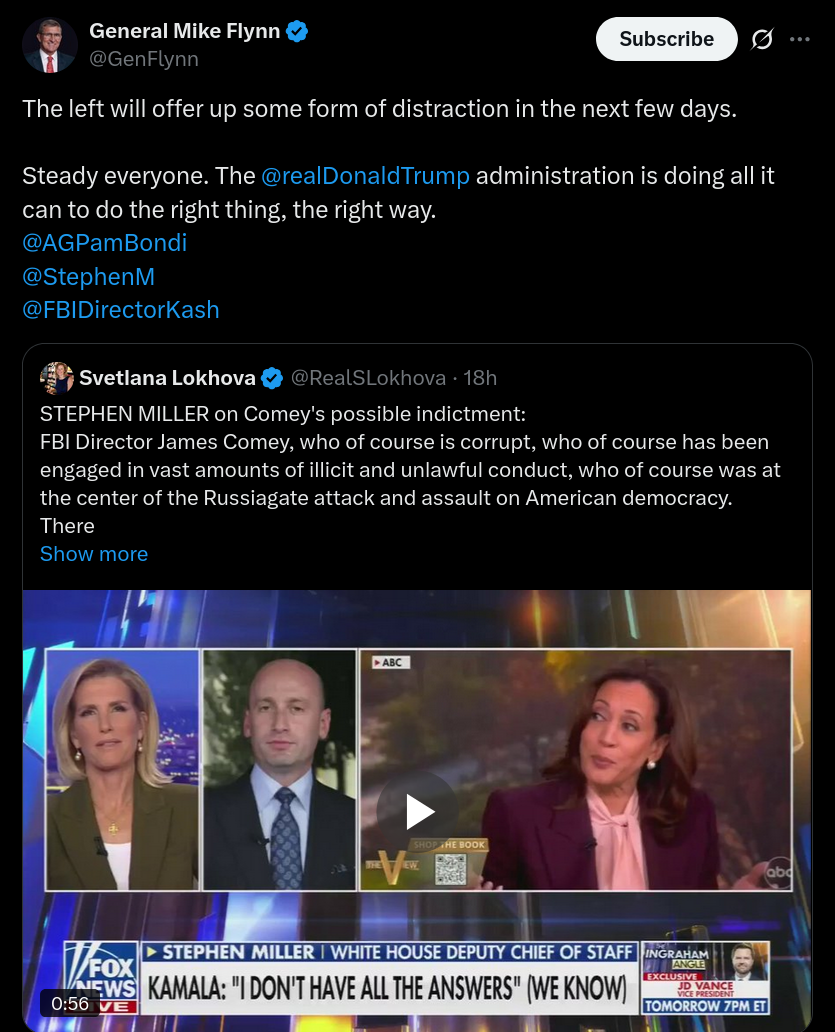Click the 18h timestamp on quoted post
The image size is (835, 1032).
[x=480, y=378]
